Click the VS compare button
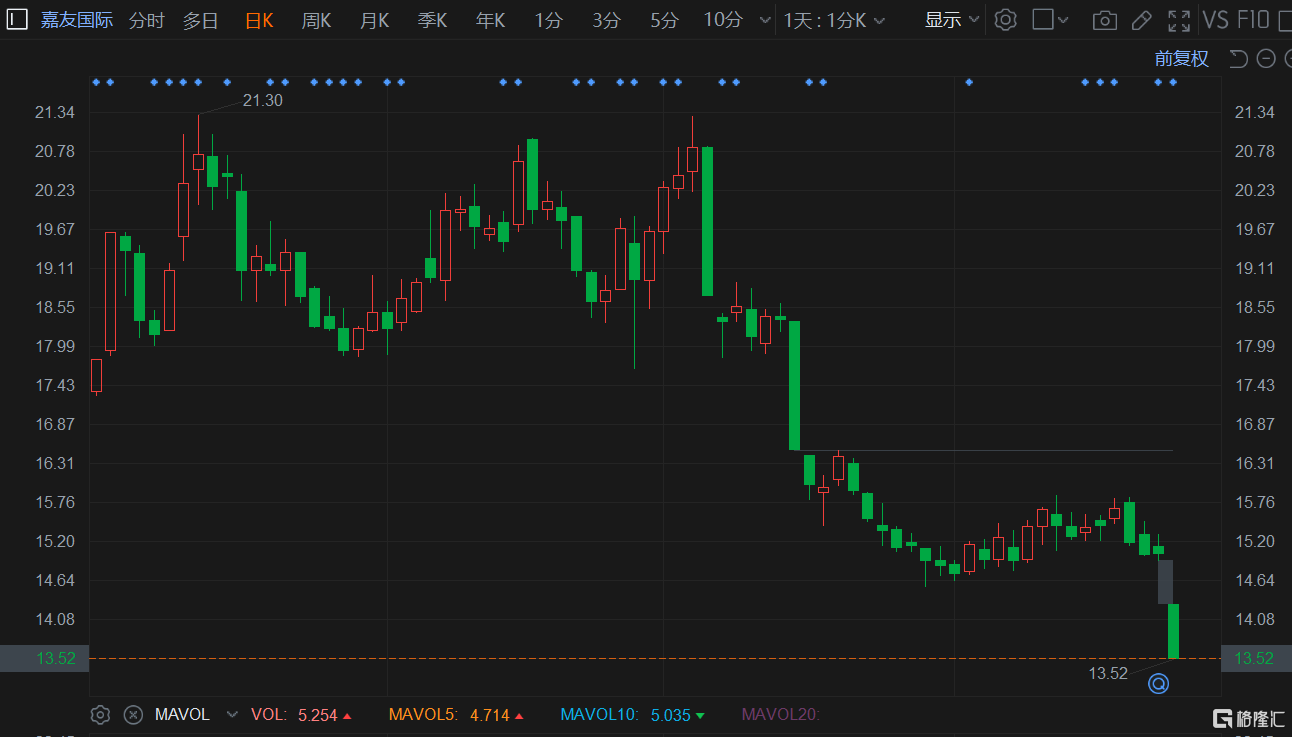1292x737 pixels. pos(1215,20)
